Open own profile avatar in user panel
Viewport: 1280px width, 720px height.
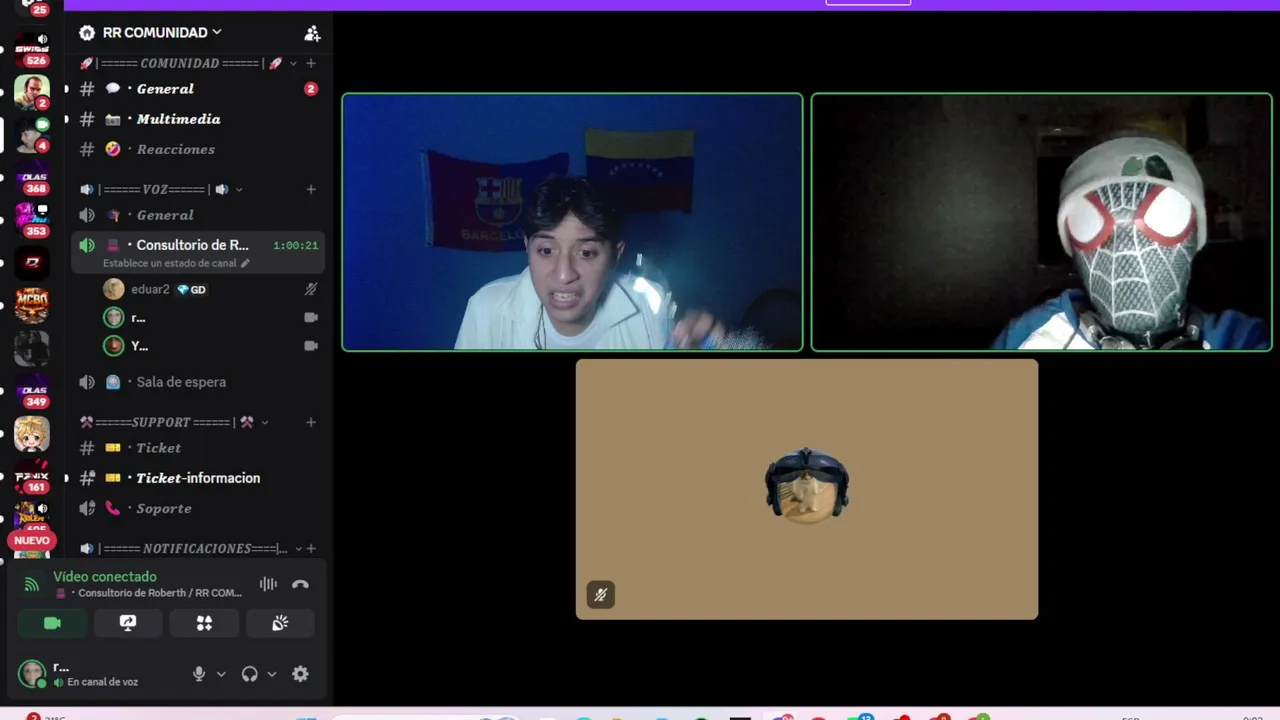32,673
